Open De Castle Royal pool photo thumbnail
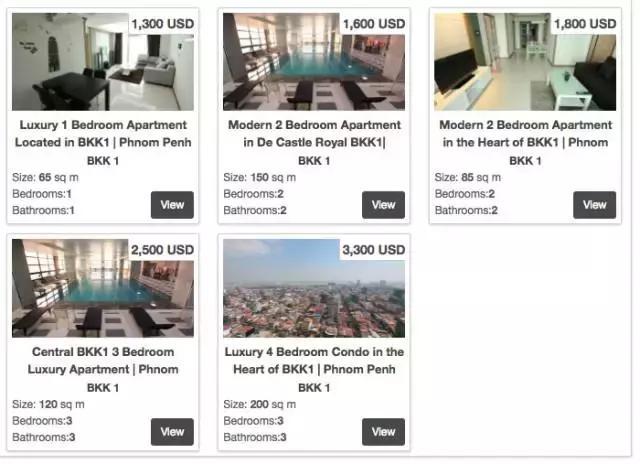Screen dimensions: 640x464 (314, 62)
